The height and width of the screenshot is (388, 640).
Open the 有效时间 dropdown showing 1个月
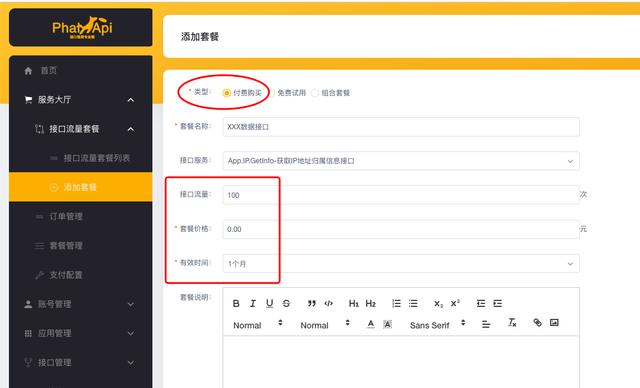point(401,264)
